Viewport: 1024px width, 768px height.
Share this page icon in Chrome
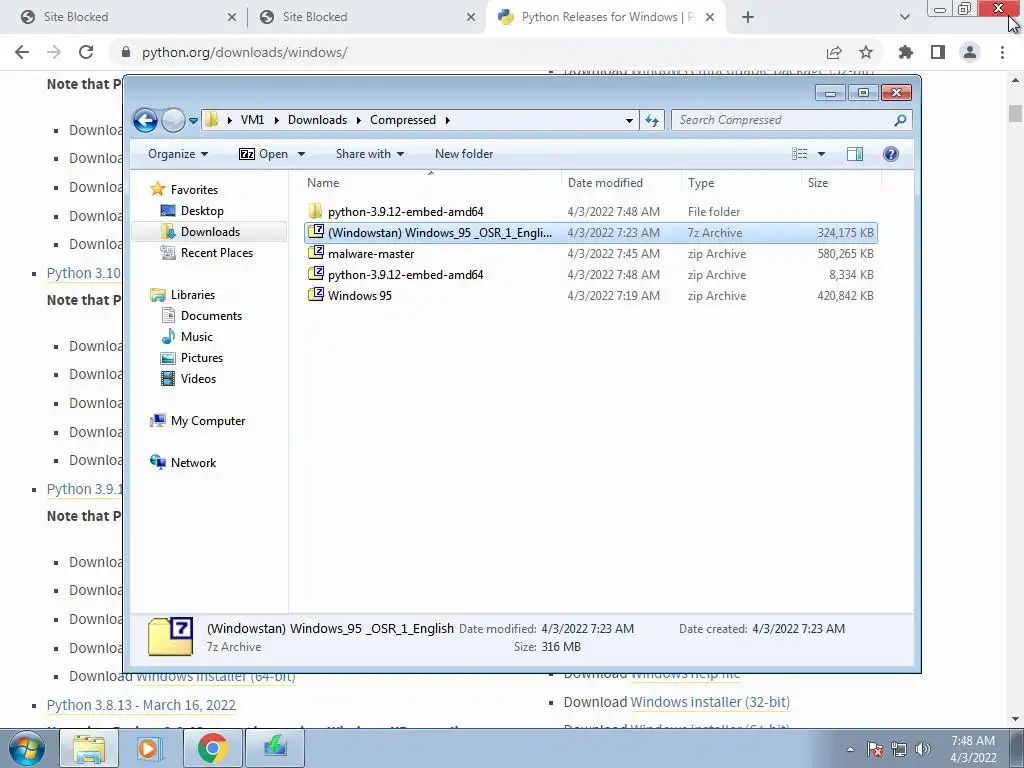(833, 52)
